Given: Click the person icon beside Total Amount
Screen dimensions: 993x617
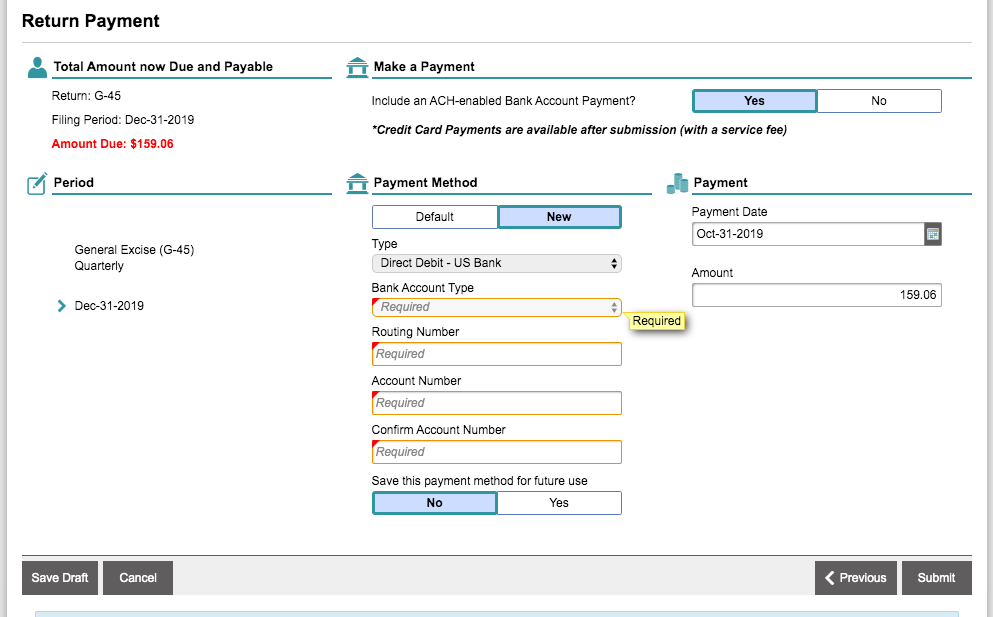Looking at the screenshot, I should click(x=37, y=67).
